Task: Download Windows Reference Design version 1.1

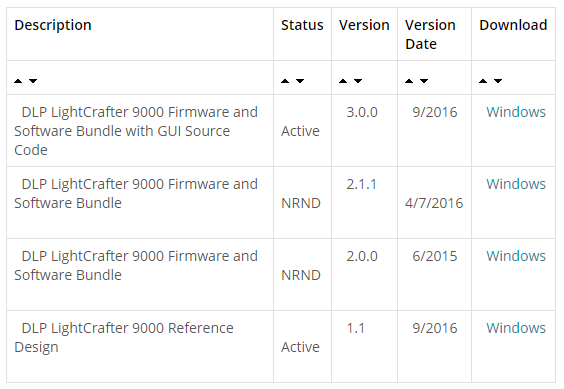Action: 516,328
